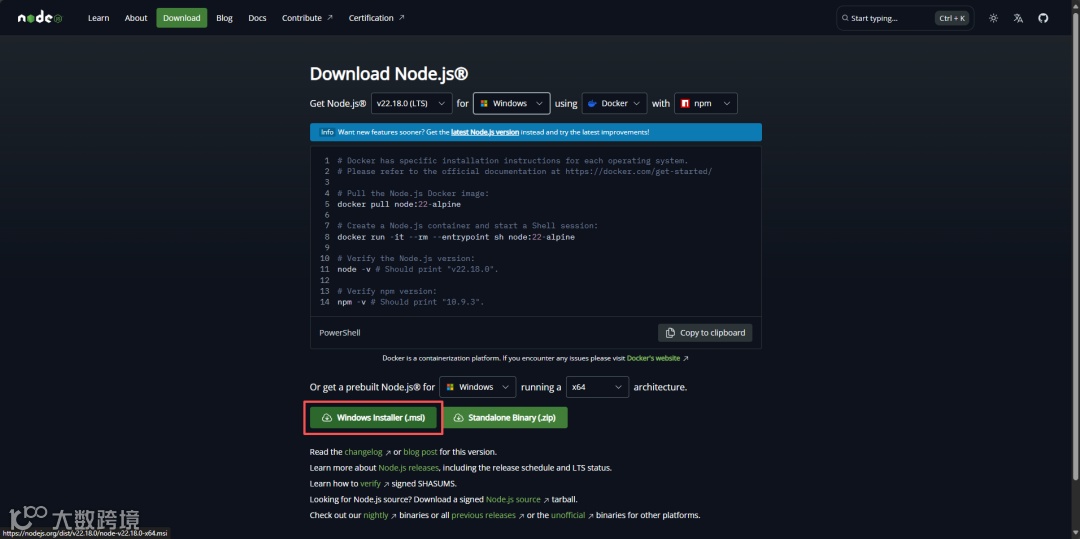
Task: Expand the top Windows platform dropdown
Action: click(512, 103)
